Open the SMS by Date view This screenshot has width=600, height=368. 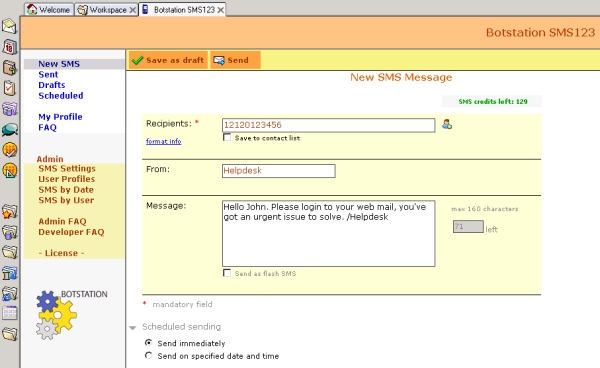point(66,190)
